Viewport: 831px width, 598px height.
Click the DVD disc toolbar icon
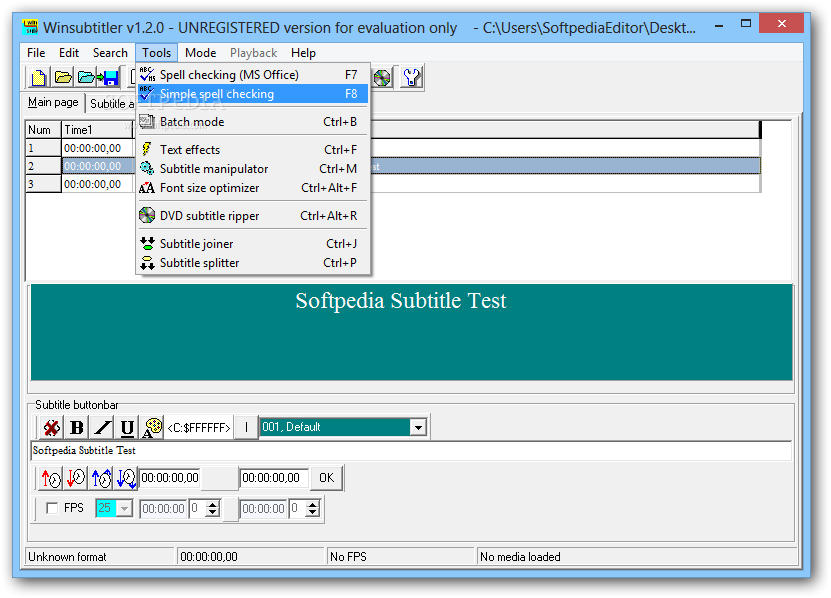click(382, 78)
